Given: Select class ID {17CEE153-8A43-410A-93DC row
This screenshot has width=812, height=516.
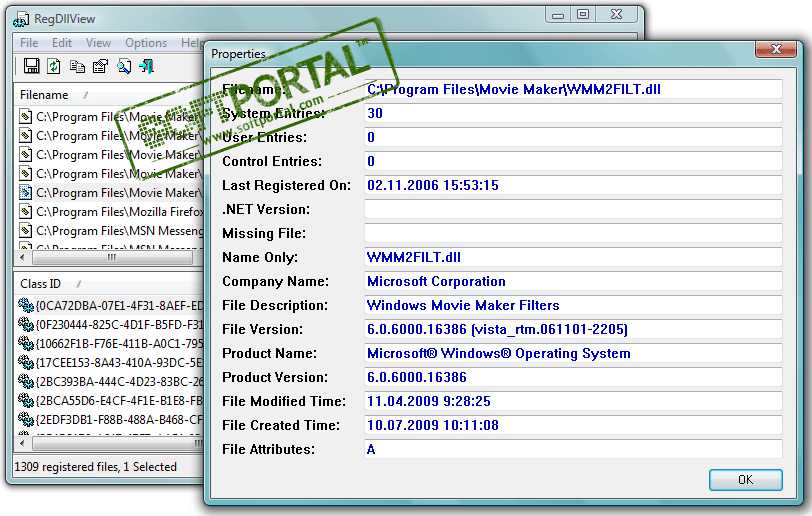Looking at the screenshot, I should 111,362.
